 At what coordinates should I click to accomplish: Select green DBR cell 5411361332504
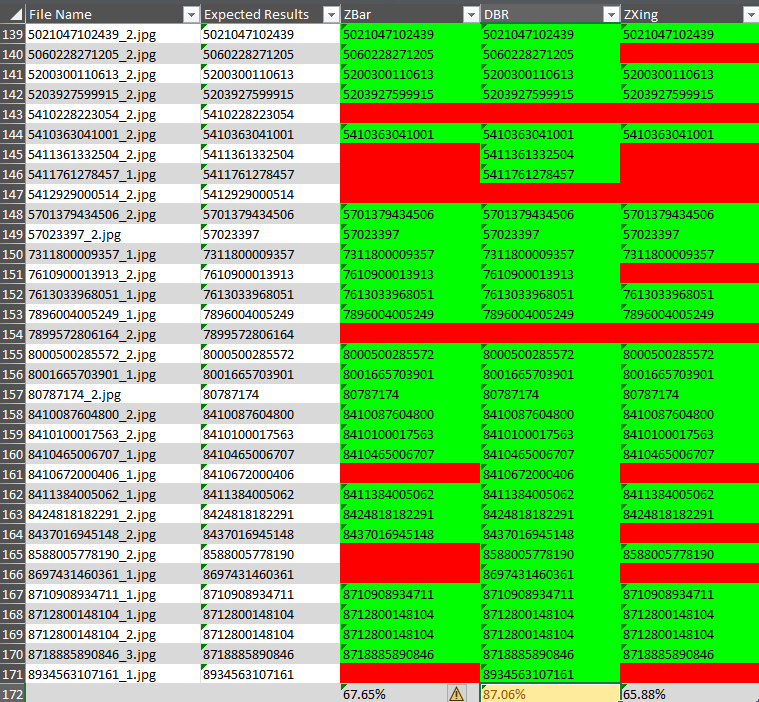[549, 154]
